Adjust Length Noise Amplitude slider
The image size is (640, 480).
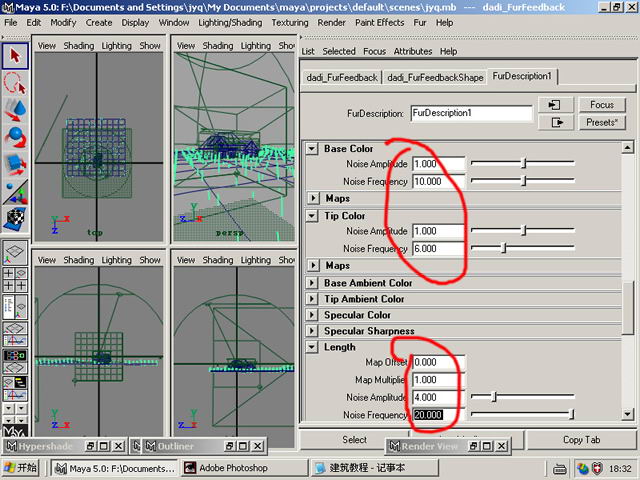tap(493, 396)
